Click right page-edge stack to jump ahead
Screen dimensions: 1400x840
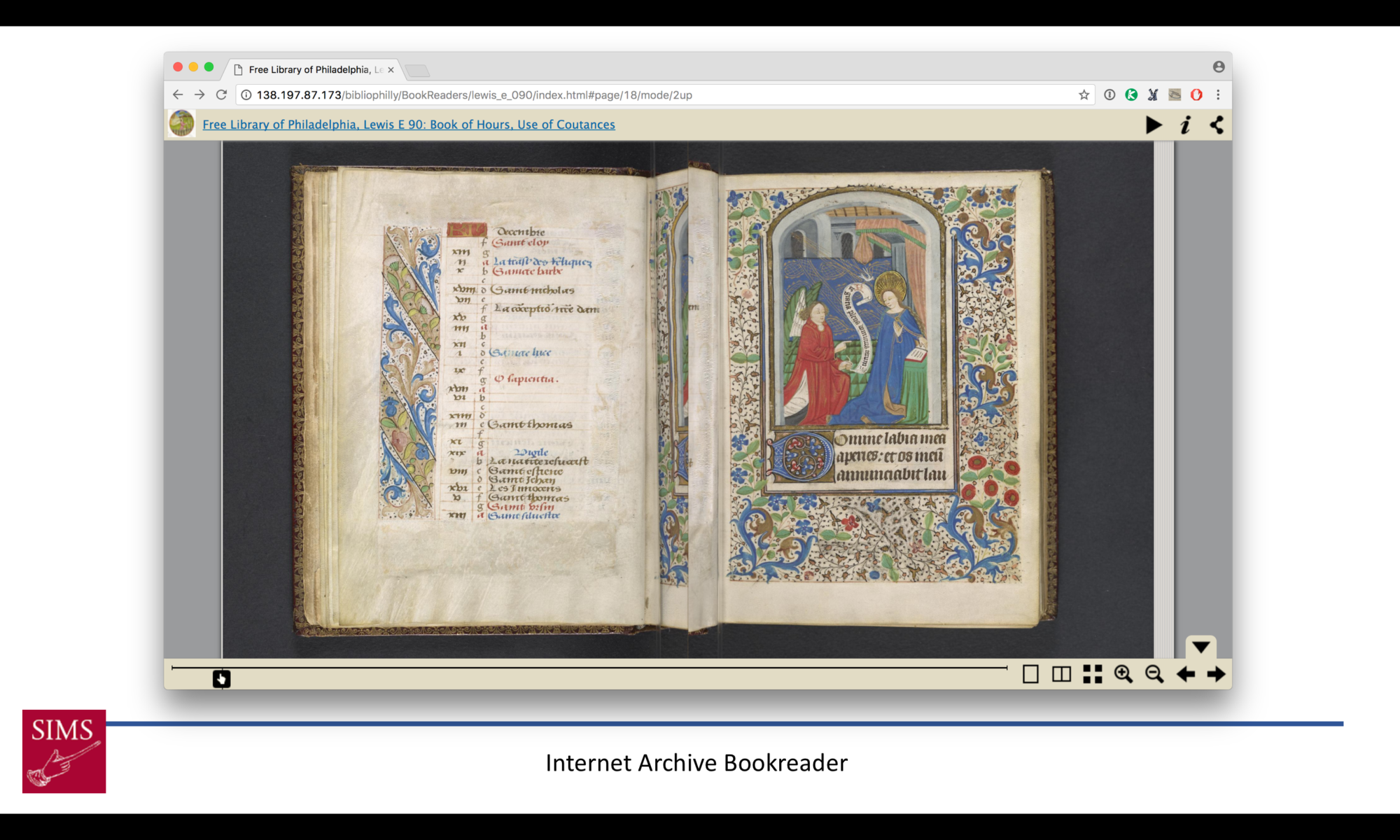1163,399
